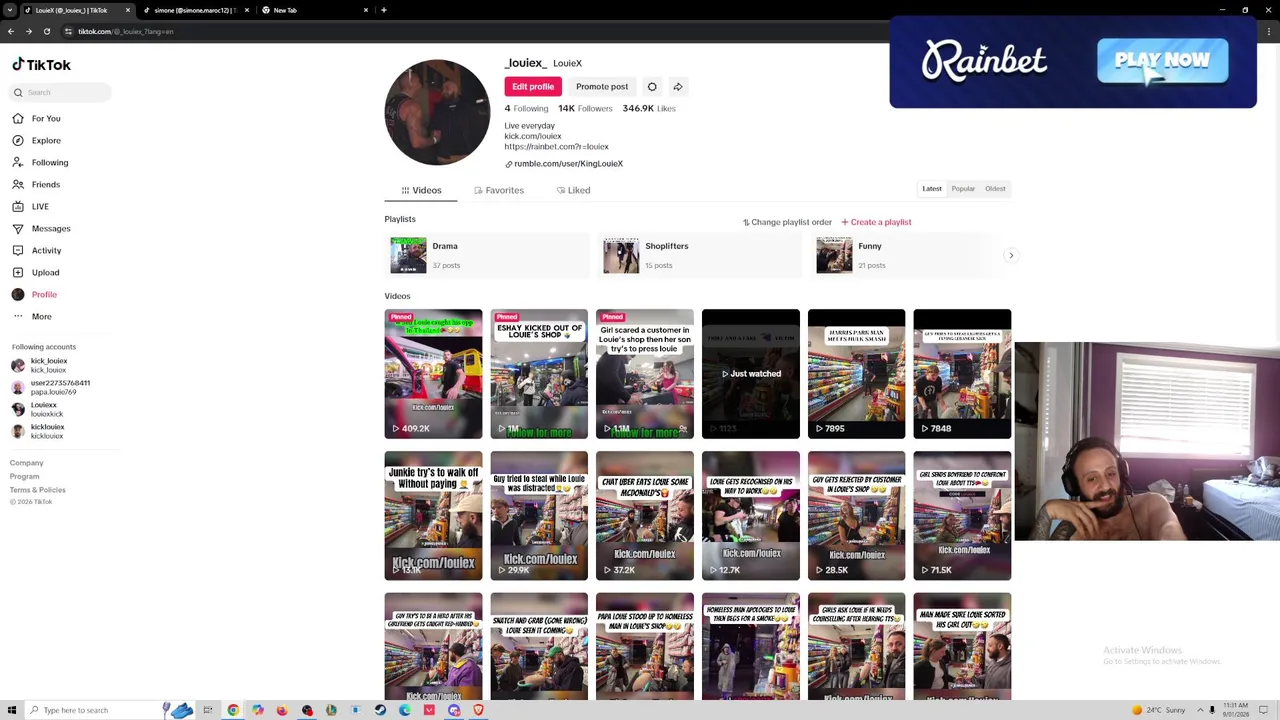The height and width of the screenshot is (720, 1280).
Task: Sort videos by Latest
Action: tap(932, 189)
